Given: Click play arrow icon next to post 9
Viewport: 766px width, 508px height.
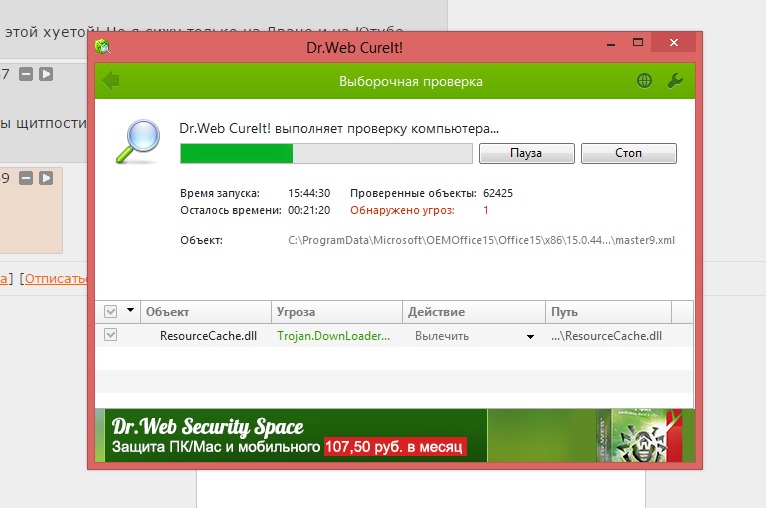Looking at the screenshot, I should click(46, 178).
